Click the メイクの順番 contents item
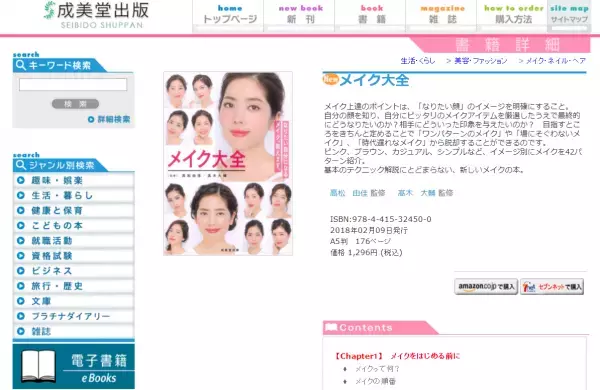The image size is (600, 390). 375,381
